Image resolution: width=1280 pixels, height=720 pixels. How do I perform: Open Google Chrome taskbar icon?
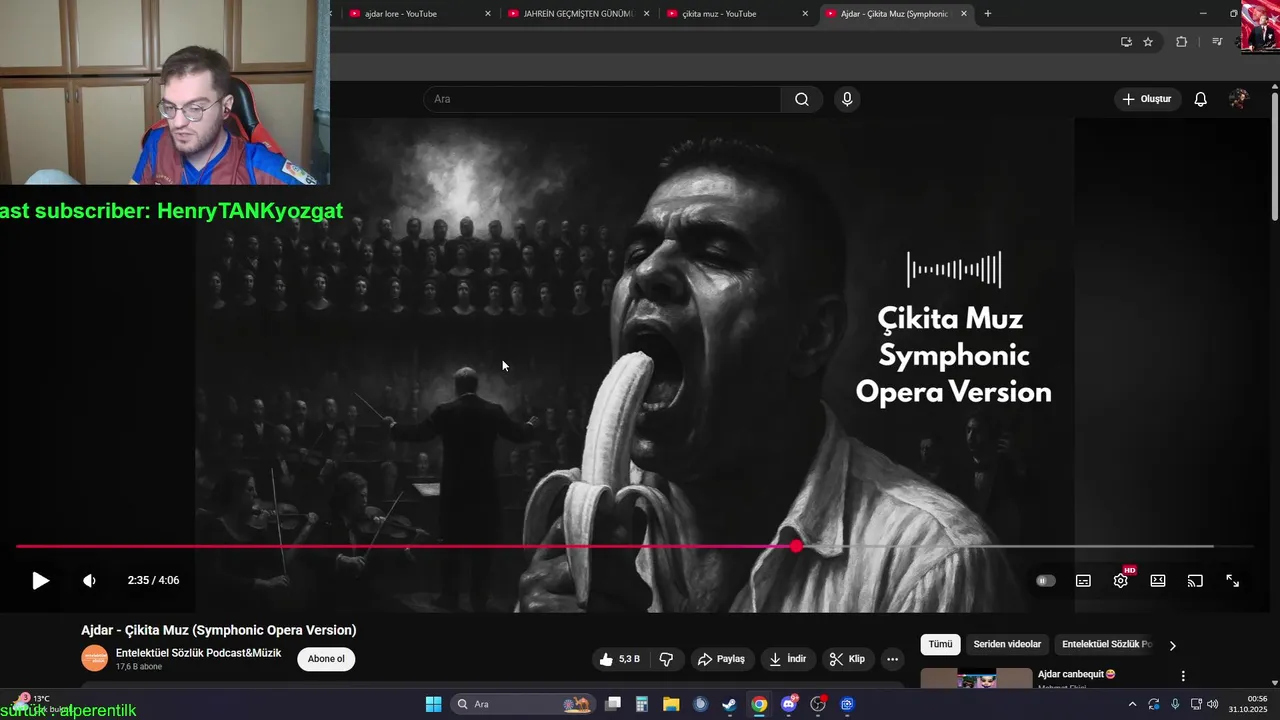click(759, 704)
